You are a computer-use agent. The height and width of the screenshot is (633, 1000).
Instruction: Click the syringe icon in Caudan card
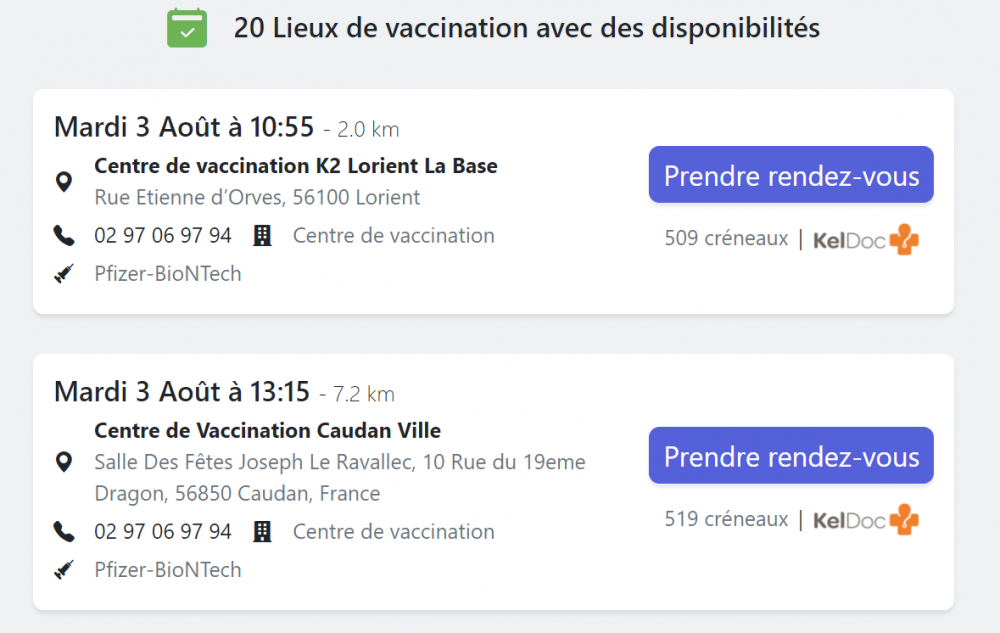(x=64, y=570)
